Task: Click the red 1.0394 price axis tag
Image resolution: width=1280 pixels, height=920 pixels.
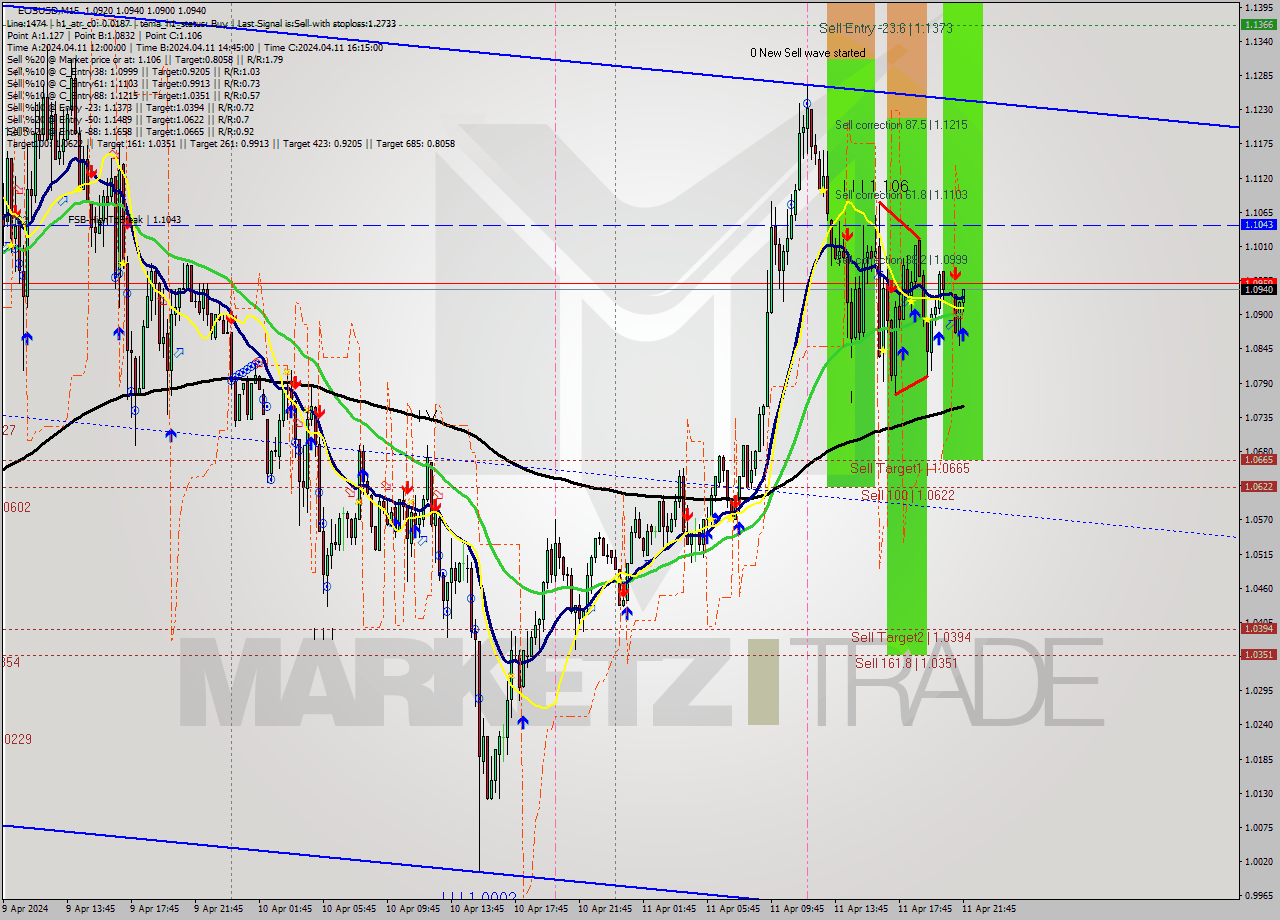Action: click(x=1258, y=628)
